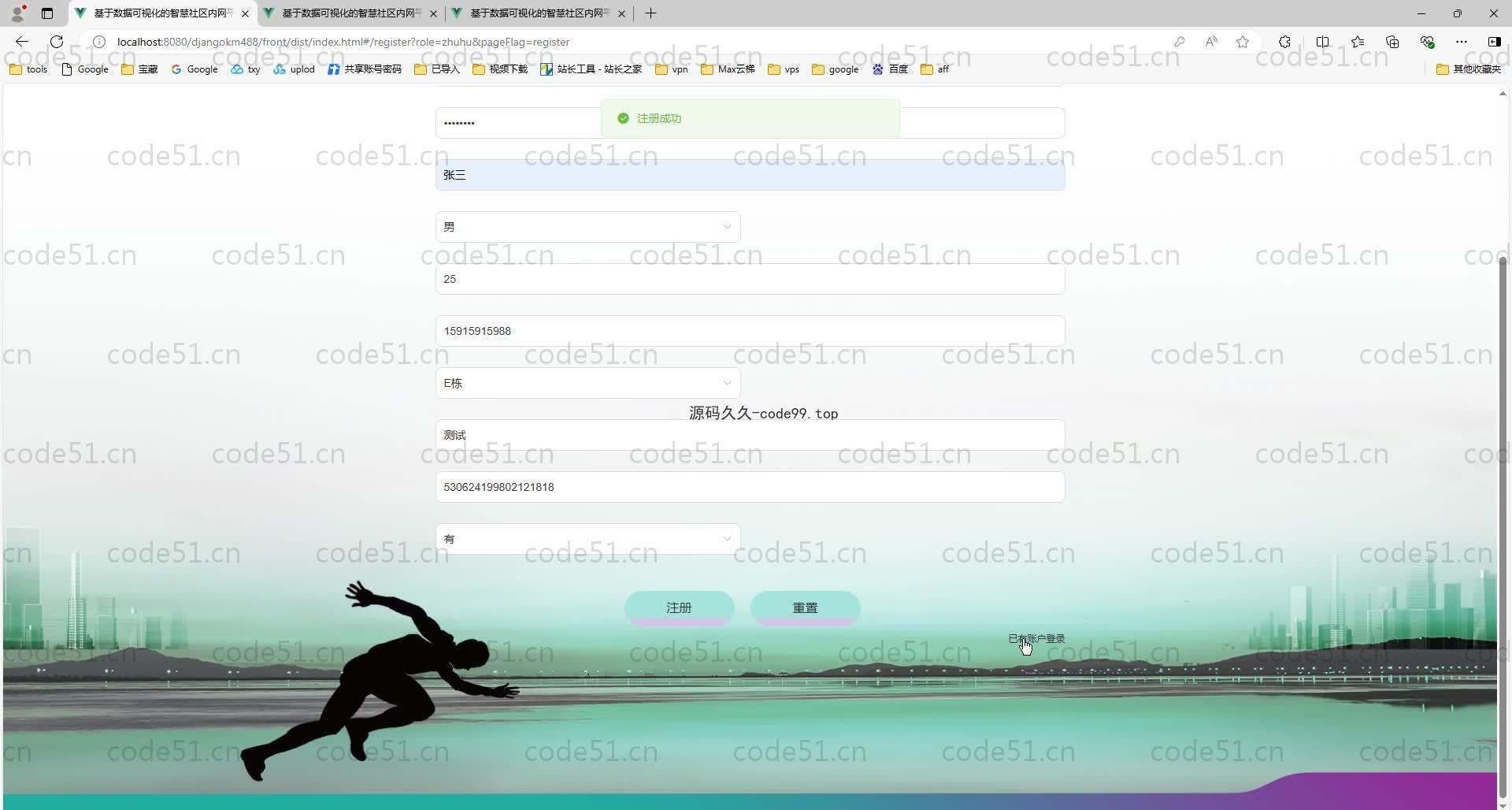This screenshot has height=810, width=1512.
Task: View site information icon in address bar
Action: click(x=99, y=42)
